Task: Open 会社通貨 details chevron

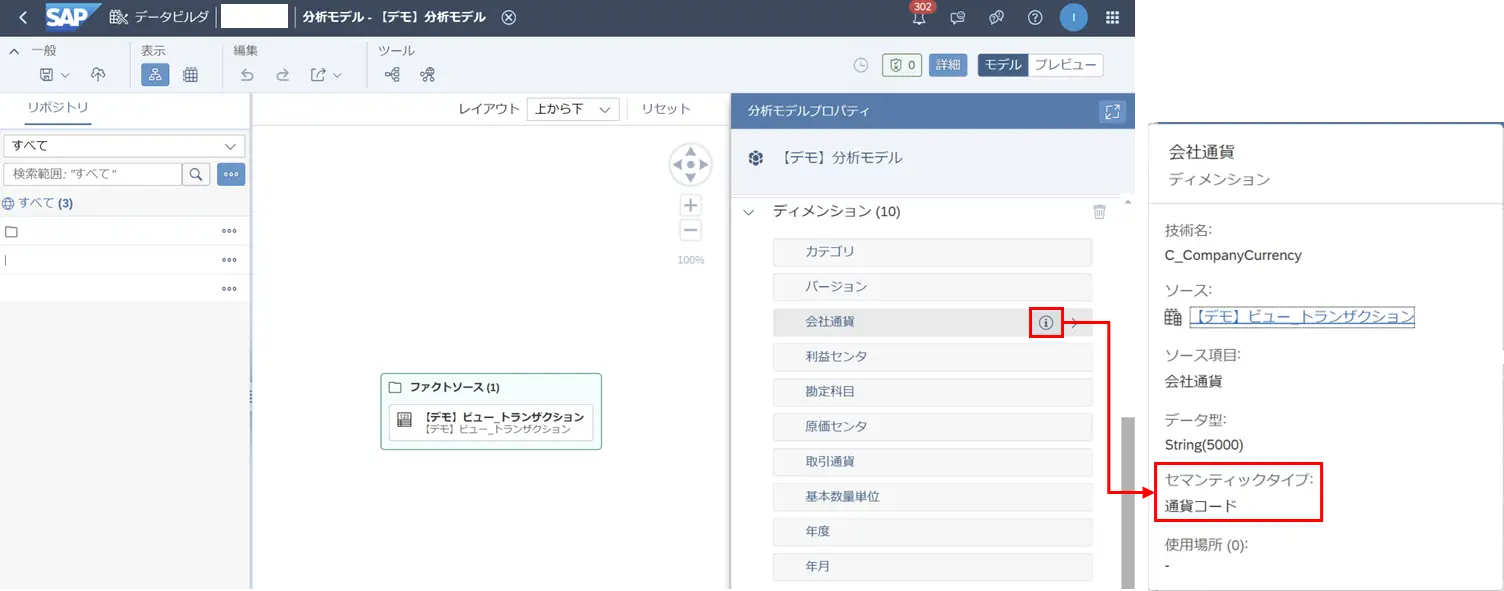Action: point(1075,323)
